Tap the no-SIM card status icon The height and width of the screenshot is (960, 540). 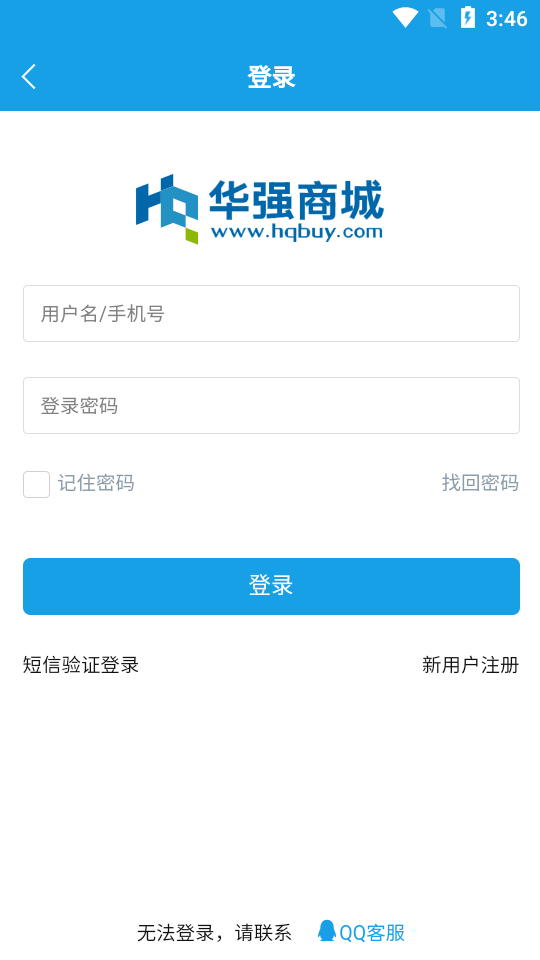(438, 18)
